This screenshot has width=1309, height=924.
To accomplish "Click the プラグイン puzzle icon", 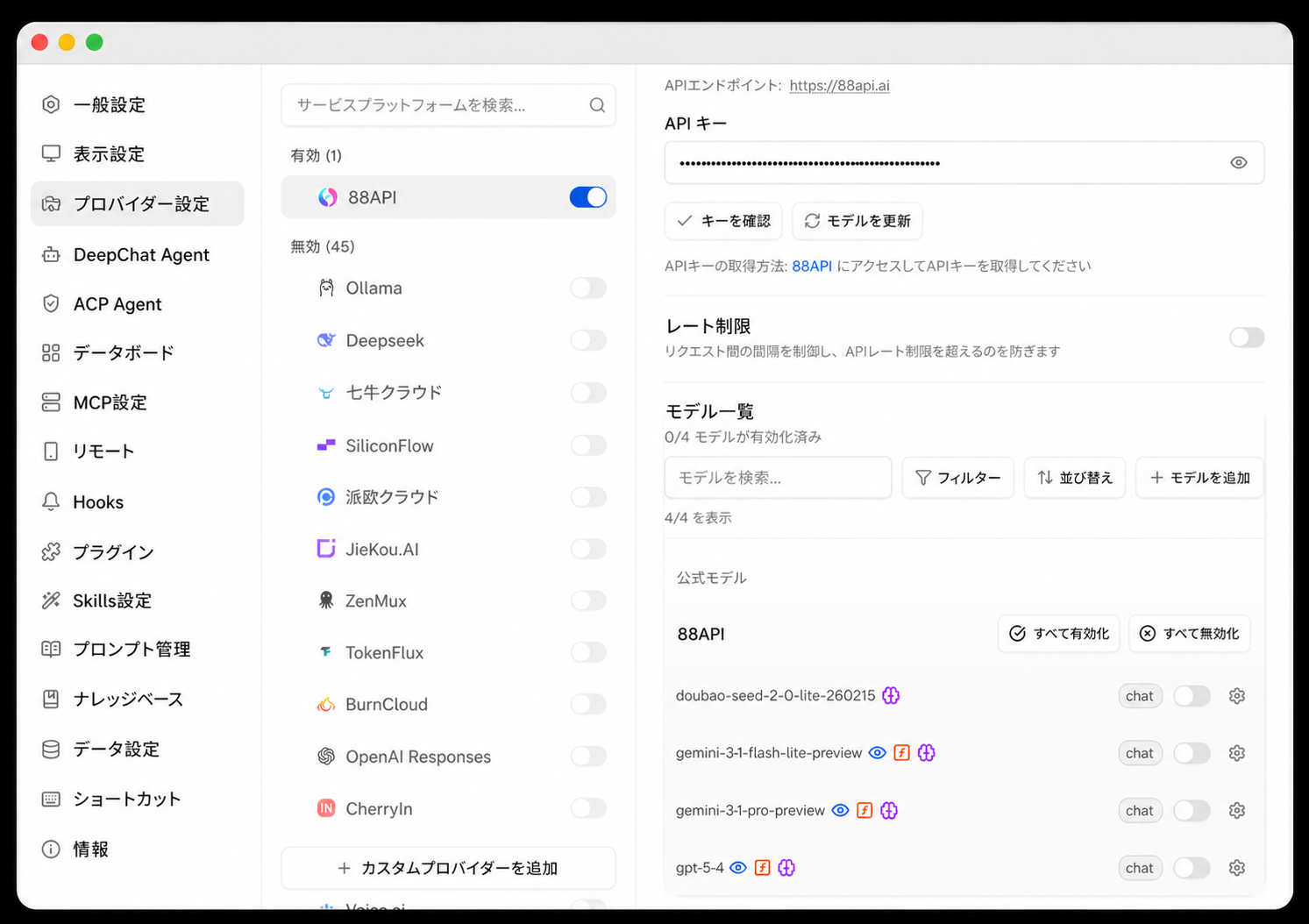I will pos(51,551).
